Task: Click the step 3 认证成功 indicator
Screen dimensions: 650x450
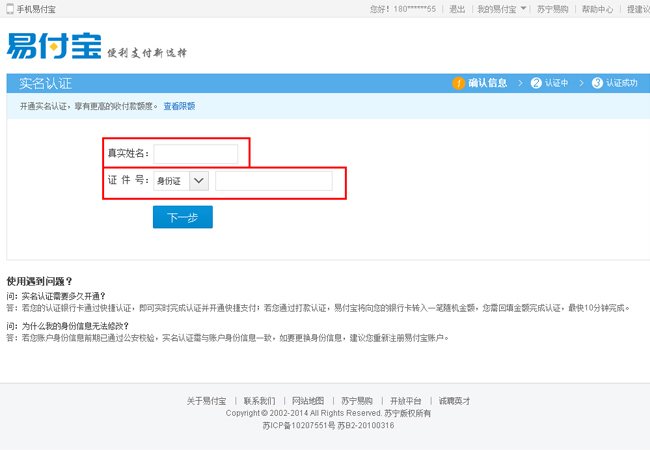Action: click(614, 83)
